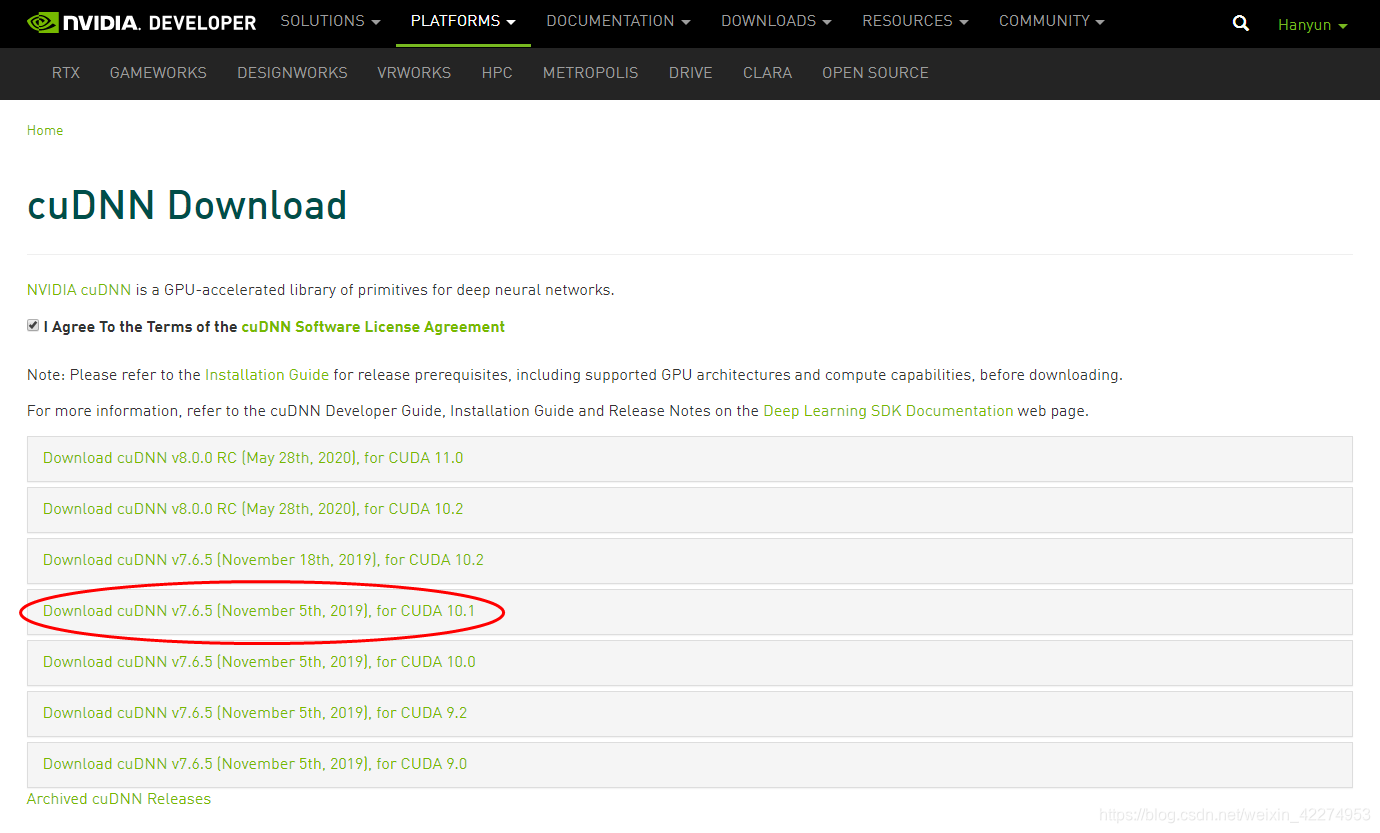Expand cuDNN v7.6.5 for CUDA 9.2

[x=690, y=714]
